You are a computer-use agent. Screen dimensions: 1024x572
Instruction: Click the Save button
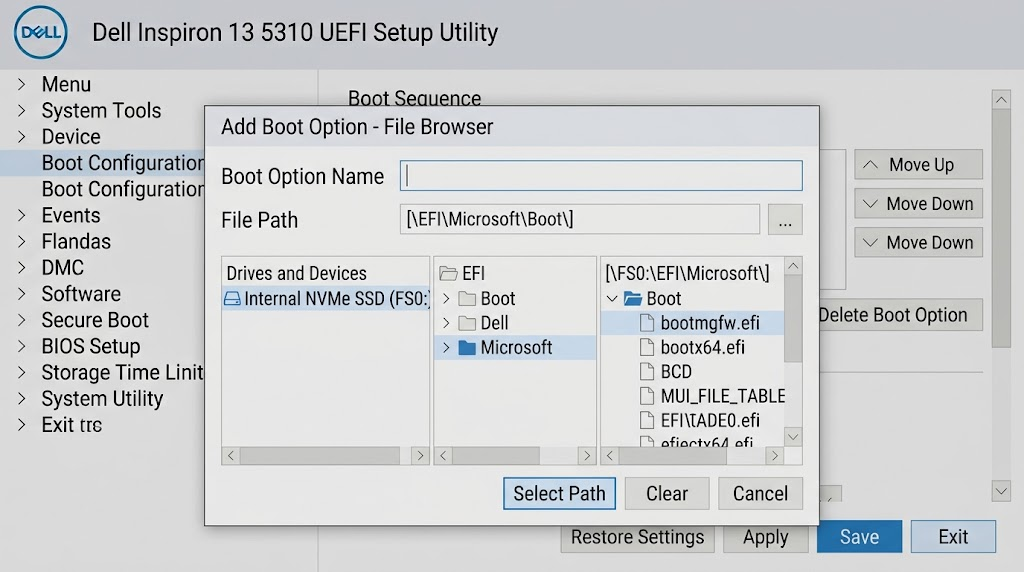(859, 537)
